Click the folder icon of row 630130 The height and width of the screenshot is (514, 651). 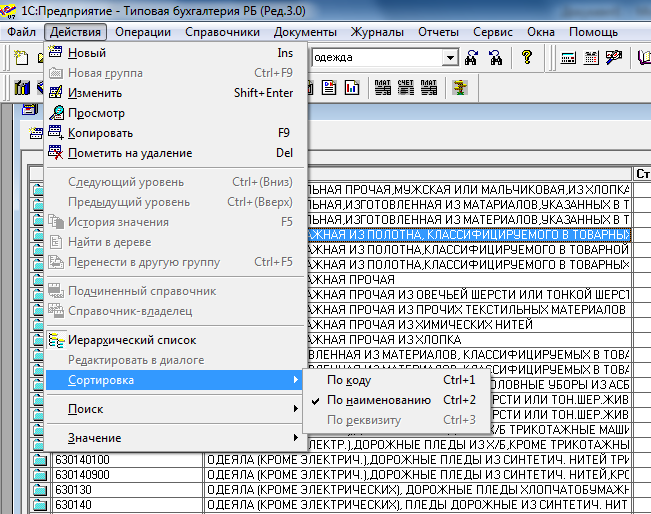tap(40, 490)
